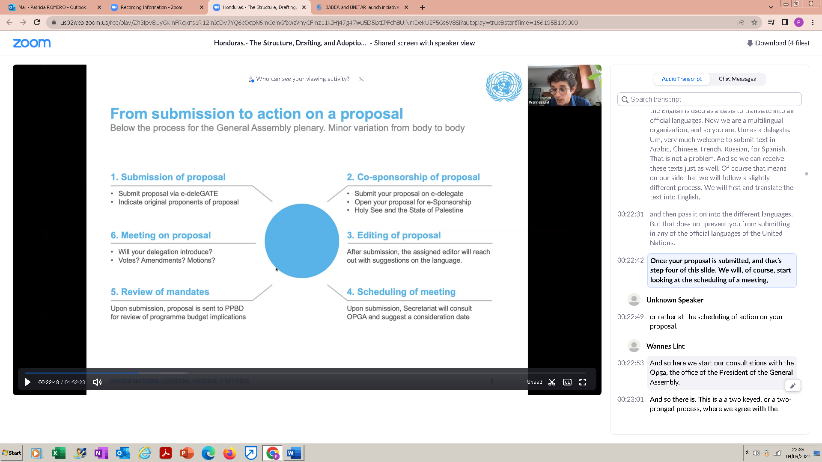This screenshot has width=822, height=462.
Task: Click the pencil edit icon on transcript entry
Action: point(791,384)
